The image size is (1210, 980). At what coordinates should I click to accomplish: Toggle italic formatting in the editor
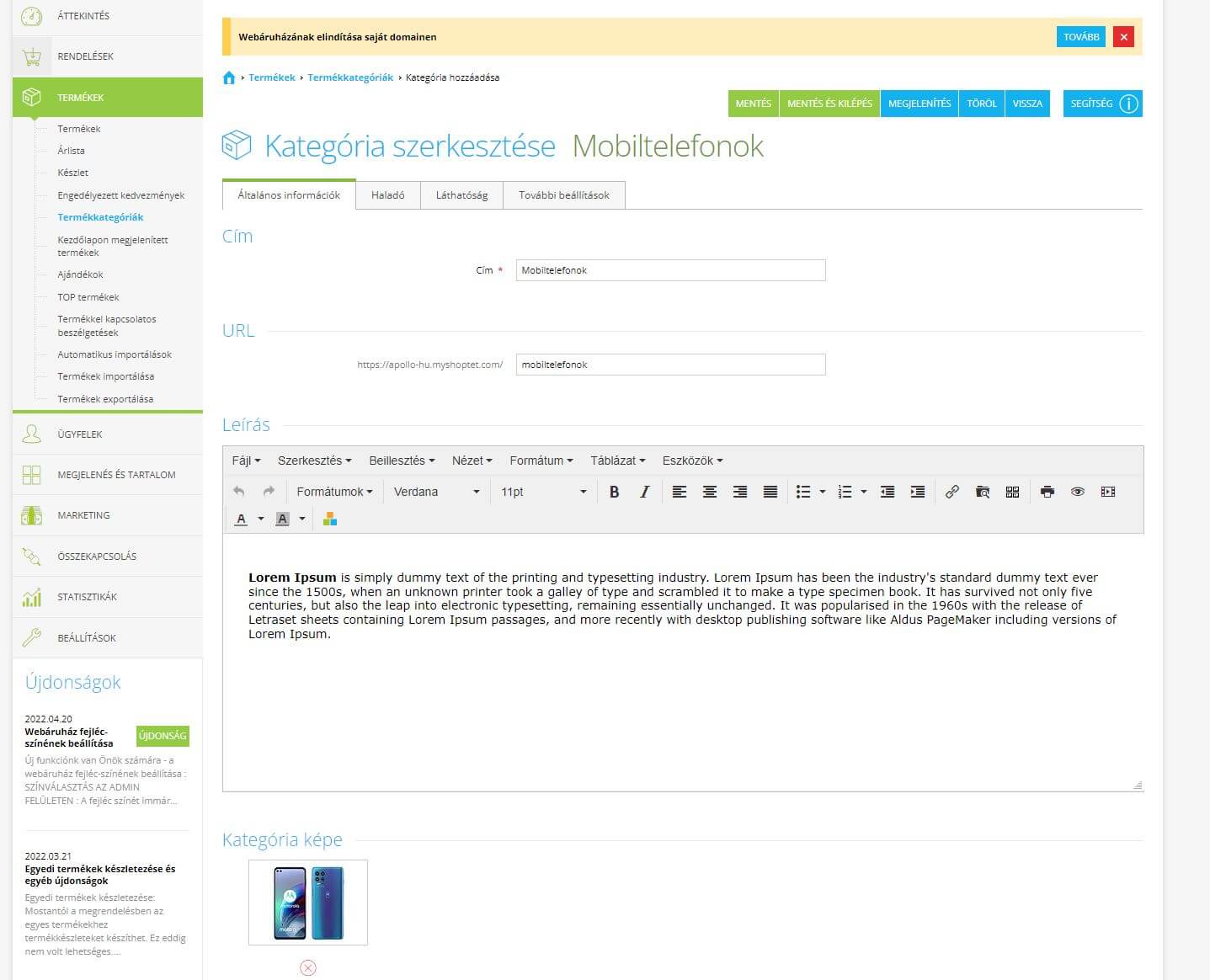pyautogui.click(x=644, y=492)
